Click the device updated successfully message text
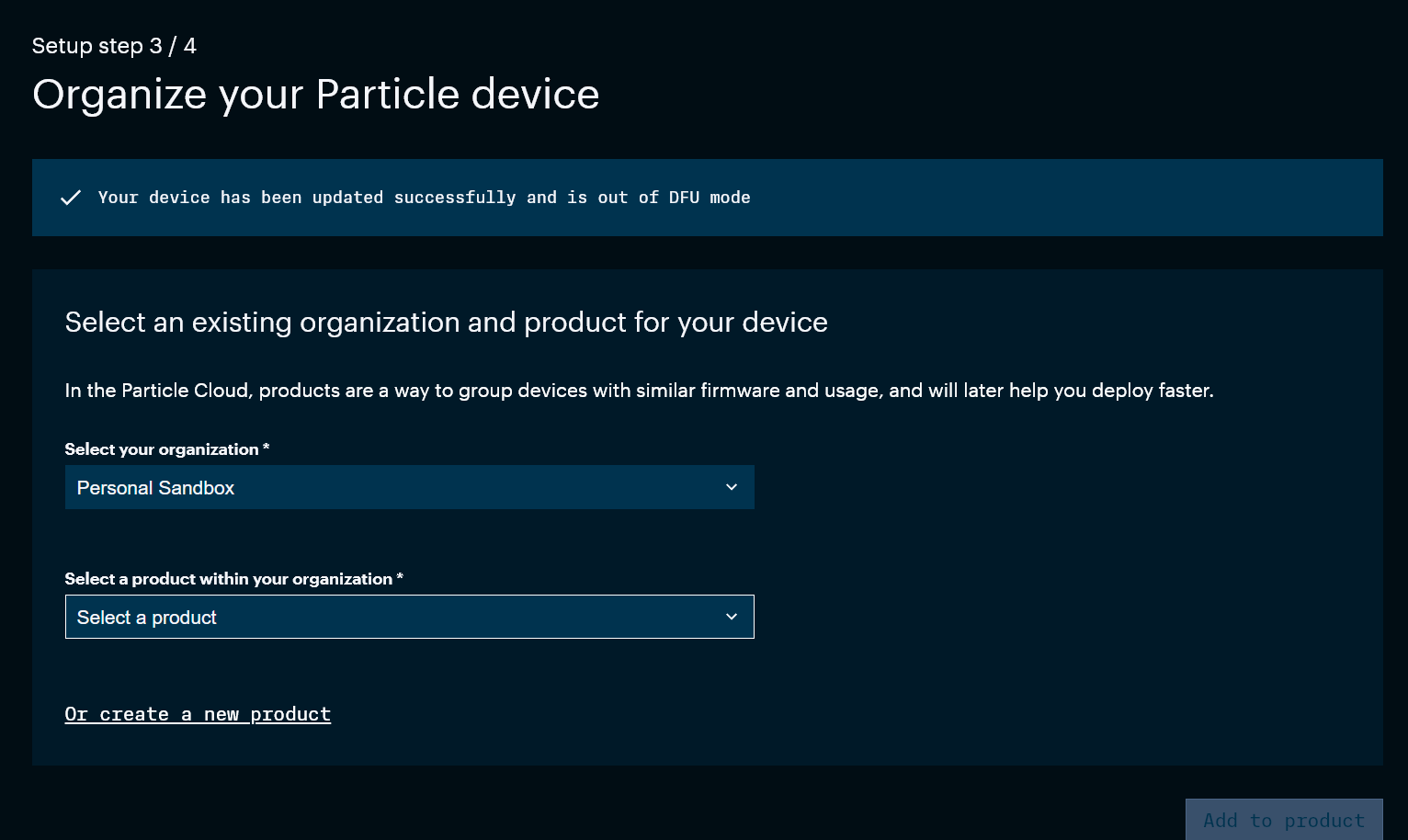1408x840 pixels. click(424, 198)
